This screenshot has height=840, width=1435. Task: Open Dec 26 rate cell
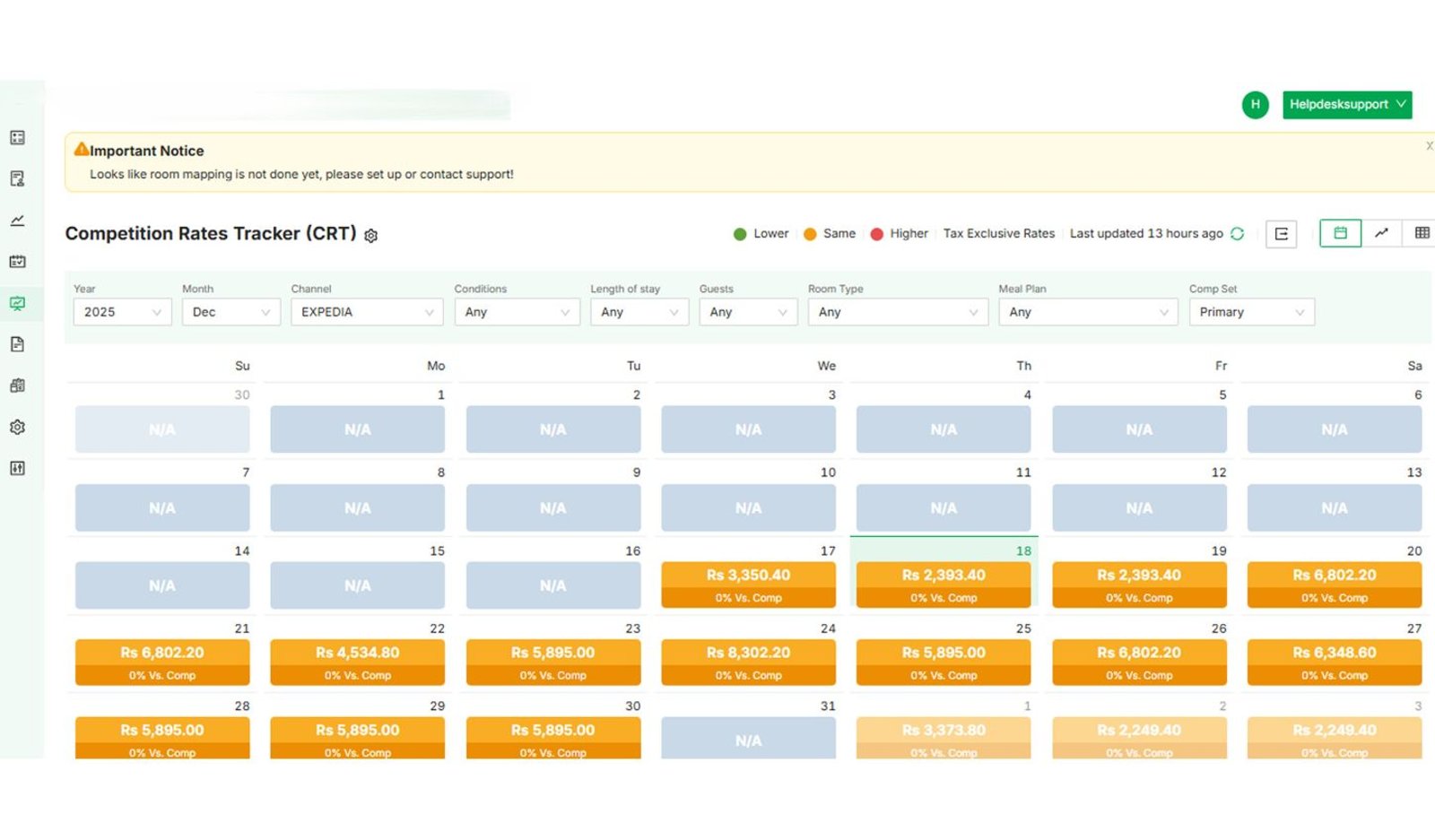1139,662
